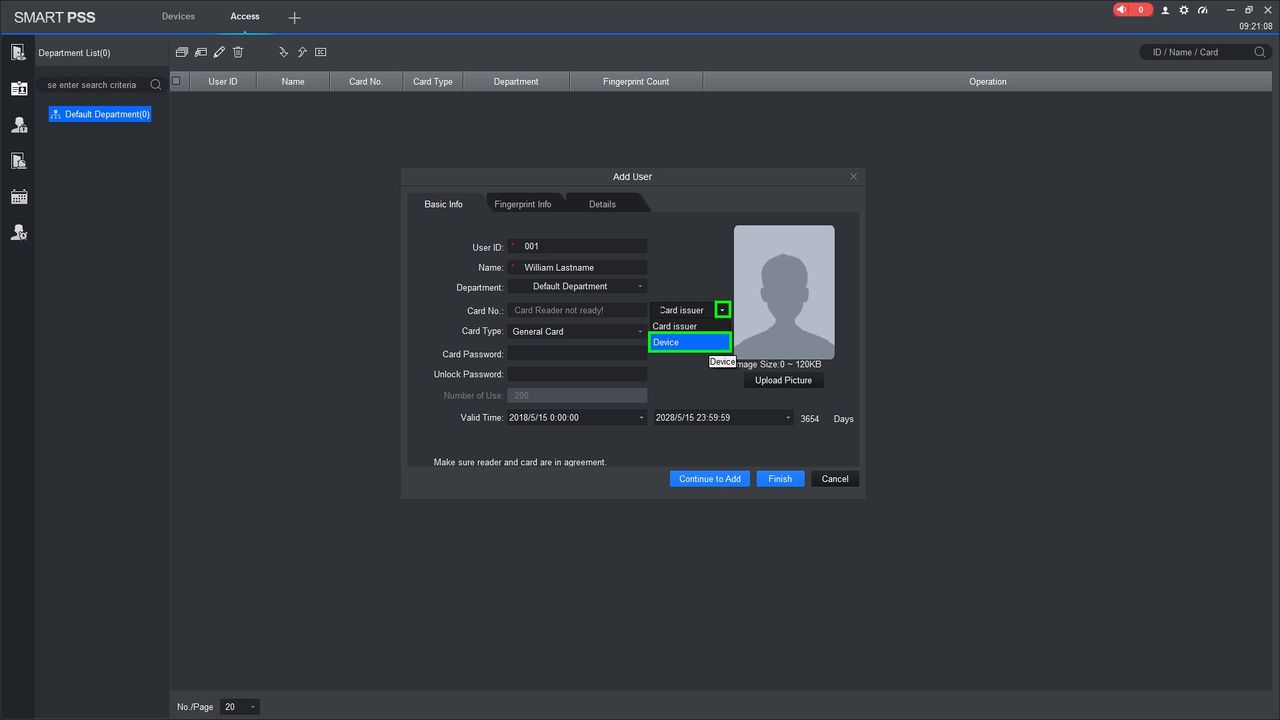Viewport: 1280px width, 720px height.
Task: Click the calendar icon in left sidebar
Action: click(18, 197)
